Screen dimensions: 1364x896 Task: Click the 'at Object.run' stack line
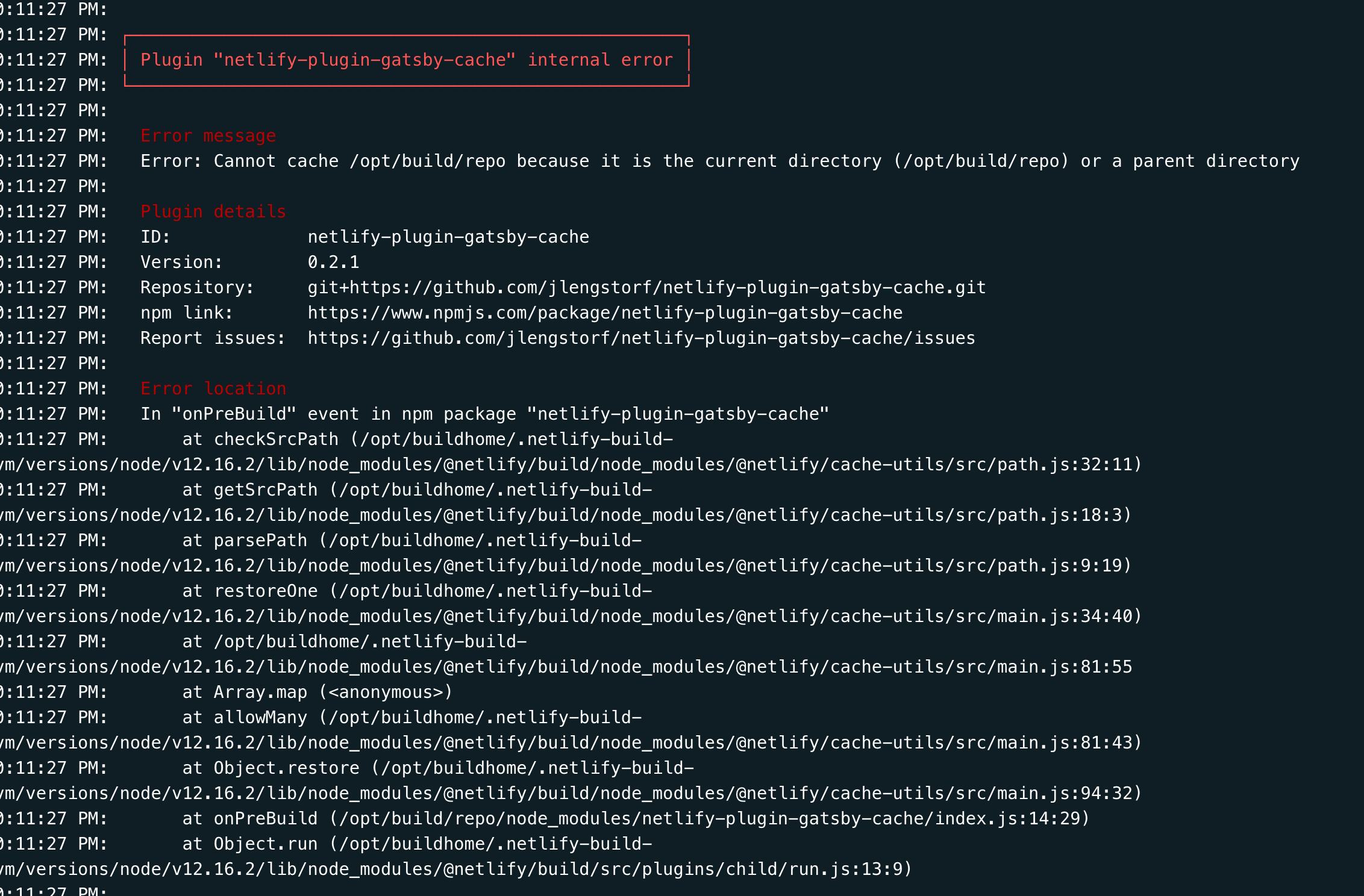tap(417, 844)
